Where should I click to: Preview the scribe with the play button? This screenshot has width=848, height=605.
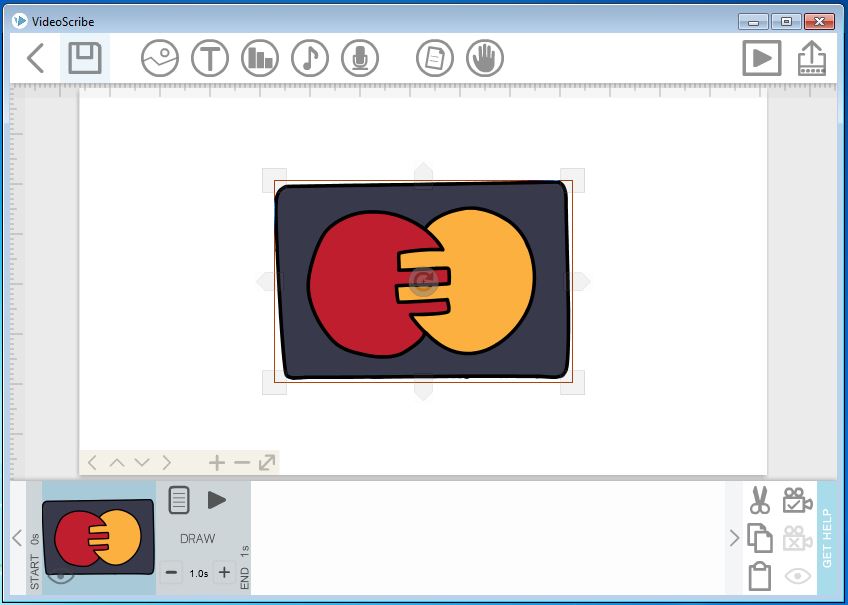[762, 58]
